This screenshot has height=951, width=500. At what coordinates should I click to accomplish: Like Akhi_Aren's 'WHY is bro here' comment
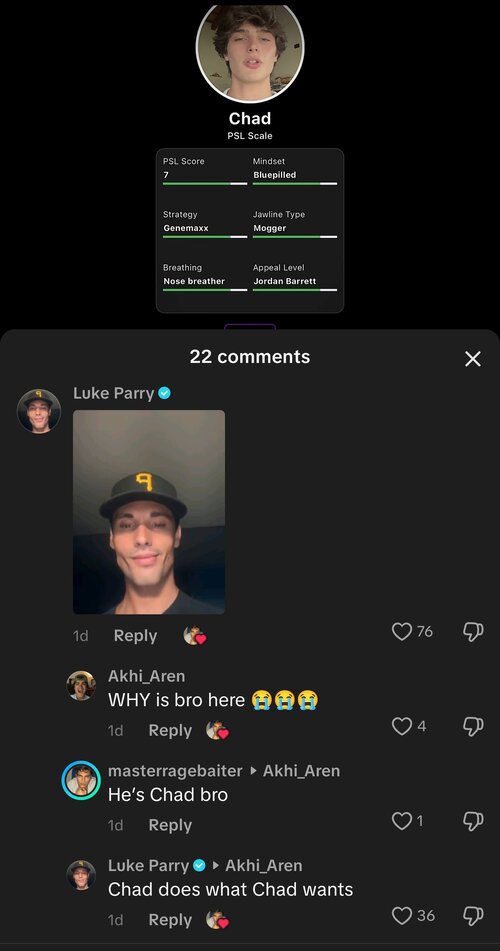[402, 726]
